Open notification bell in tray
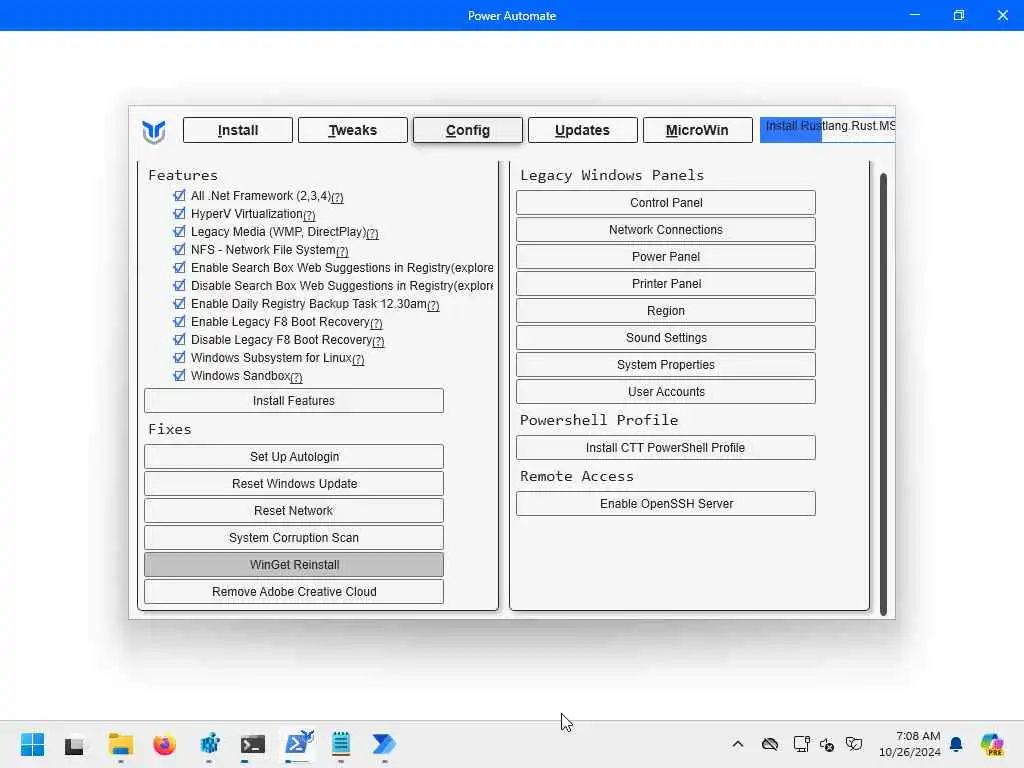 coord(956,744)
